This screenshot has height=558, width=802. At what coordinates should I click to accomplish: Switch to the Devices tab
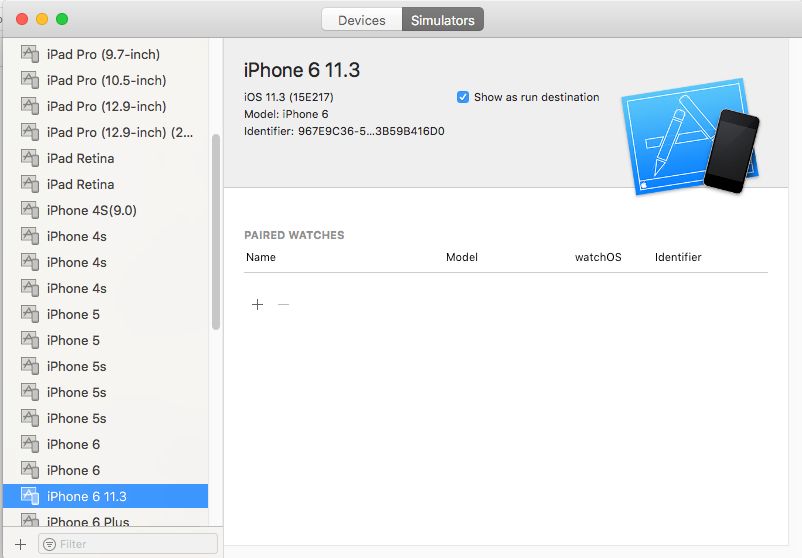362,20
